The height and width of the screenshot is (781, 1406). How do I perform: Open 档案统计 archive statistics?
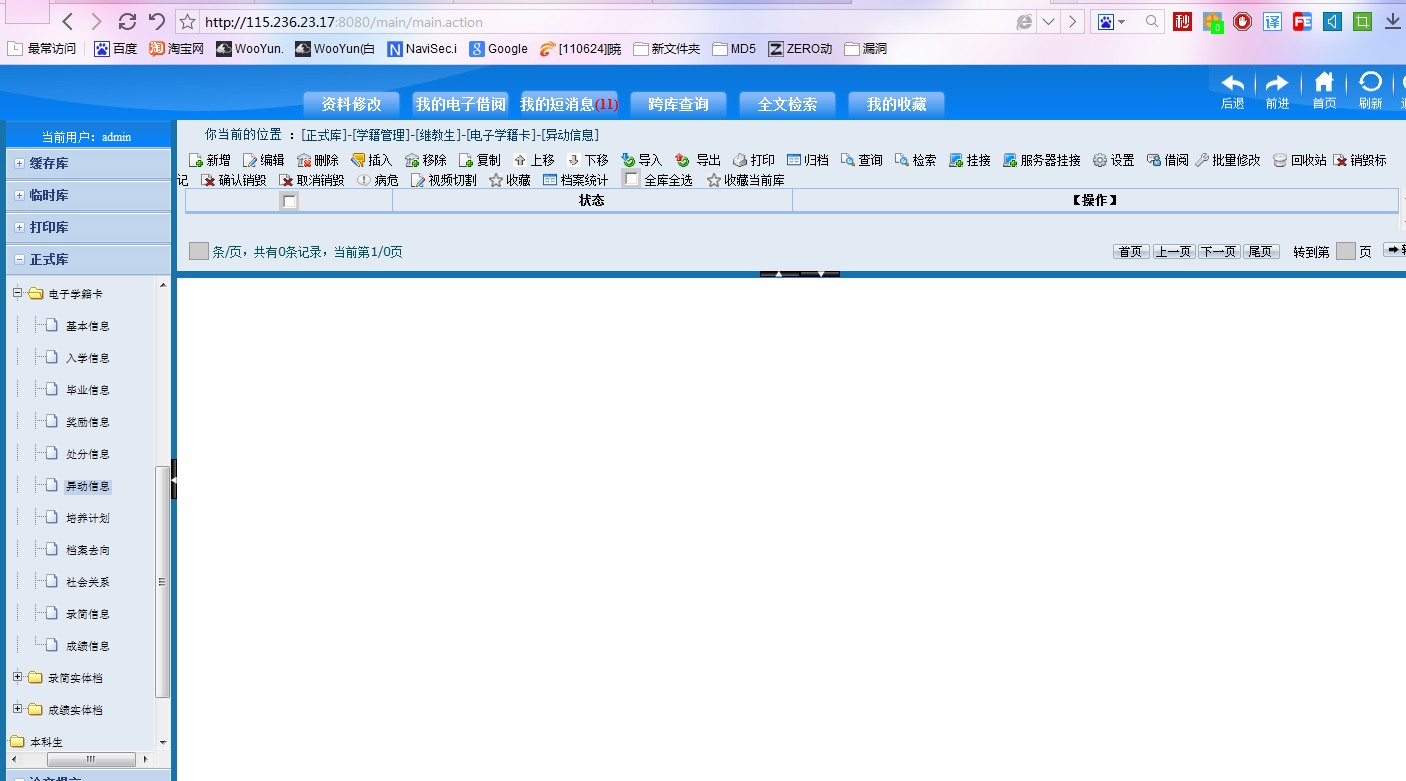coord(575,180)
